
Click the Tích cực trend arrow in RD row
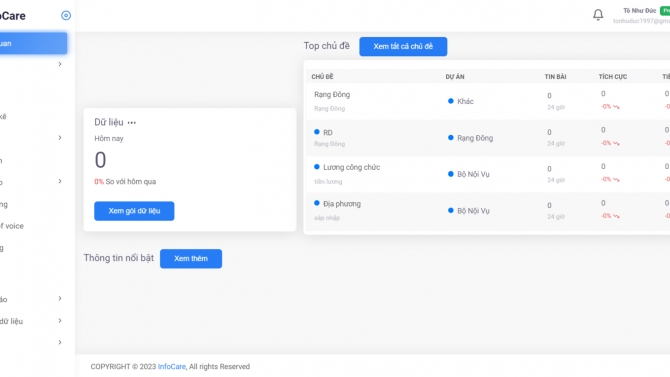[616, 143]
